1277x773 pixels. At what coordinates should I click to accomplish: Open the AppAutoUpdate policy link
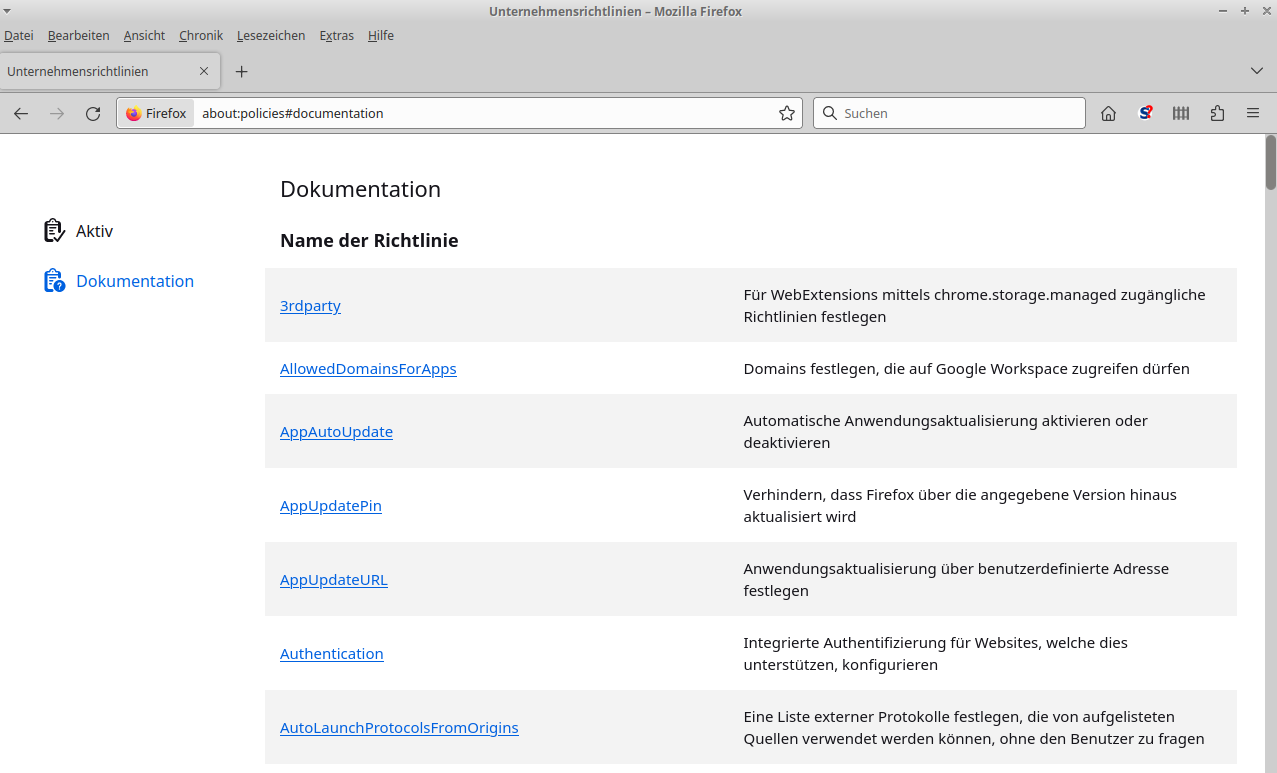336,432
